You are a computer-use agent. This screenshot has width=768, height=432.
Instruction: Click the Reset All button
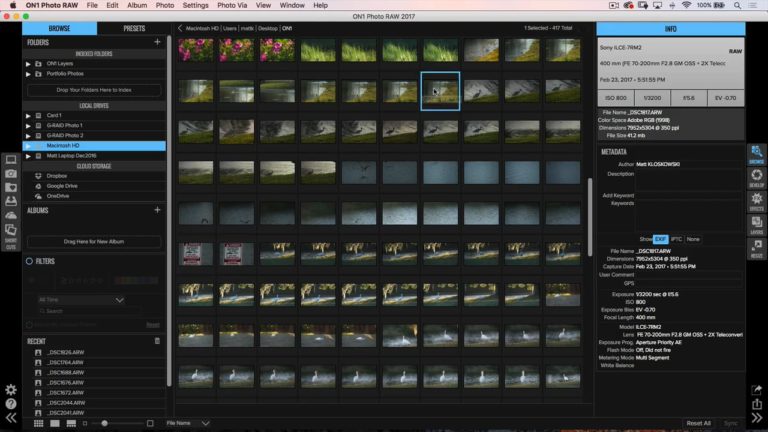click(698, 423)
